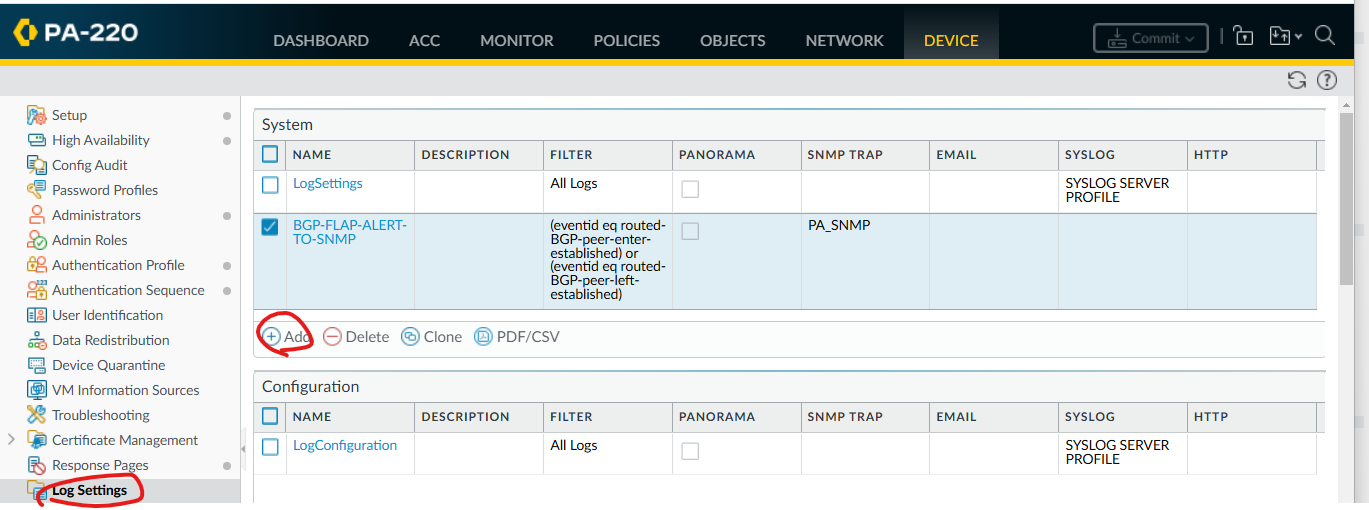Click the refresh icon
The width and height of the screenshot is (1369, 510).
(x=1297, y=81)
